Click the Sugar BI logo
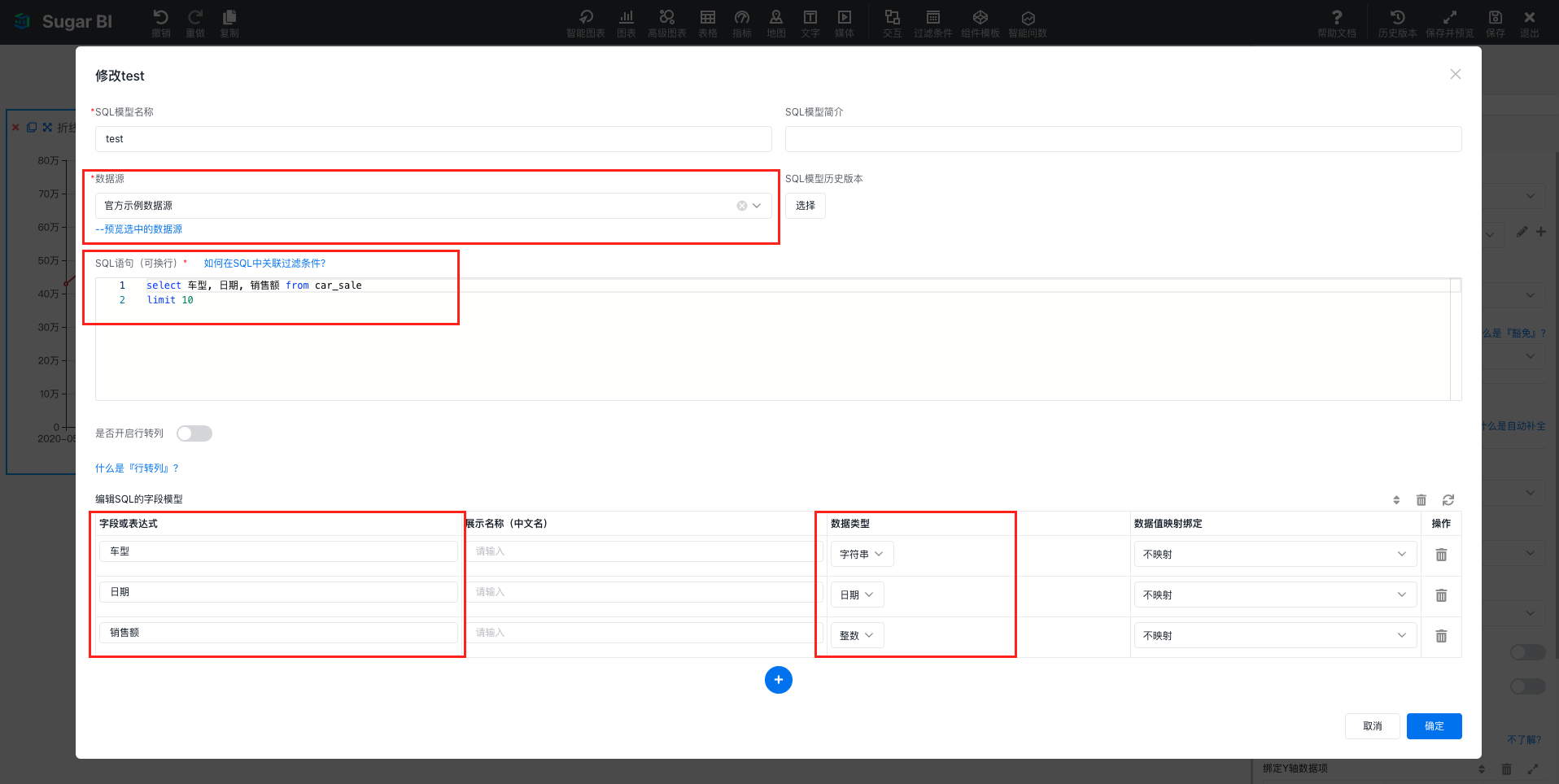Viewport: 1559px width, 784px height. [x=63, y=22]
